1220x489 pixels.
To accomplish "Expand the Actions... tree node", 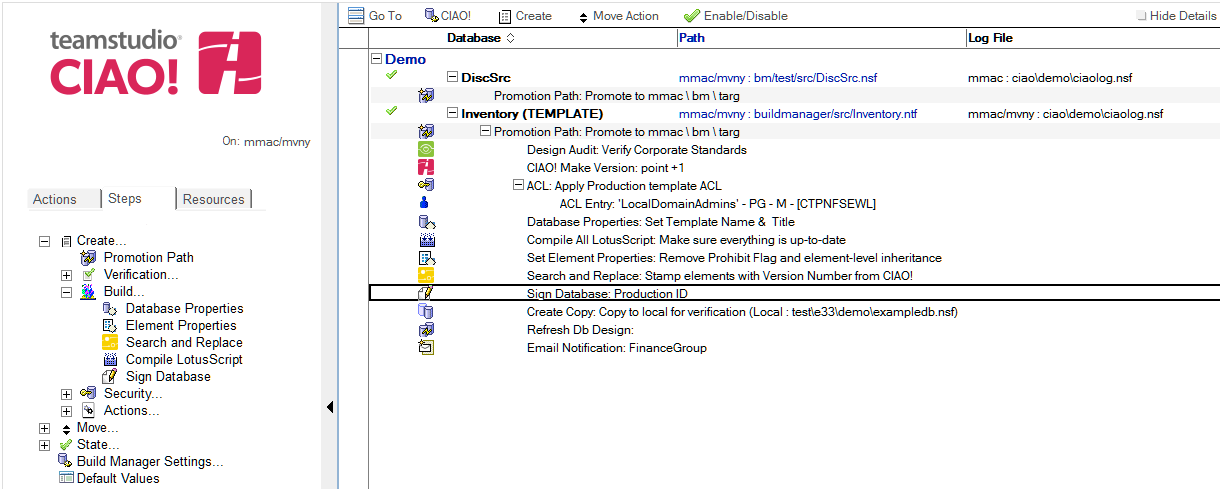I will (66, 411).
